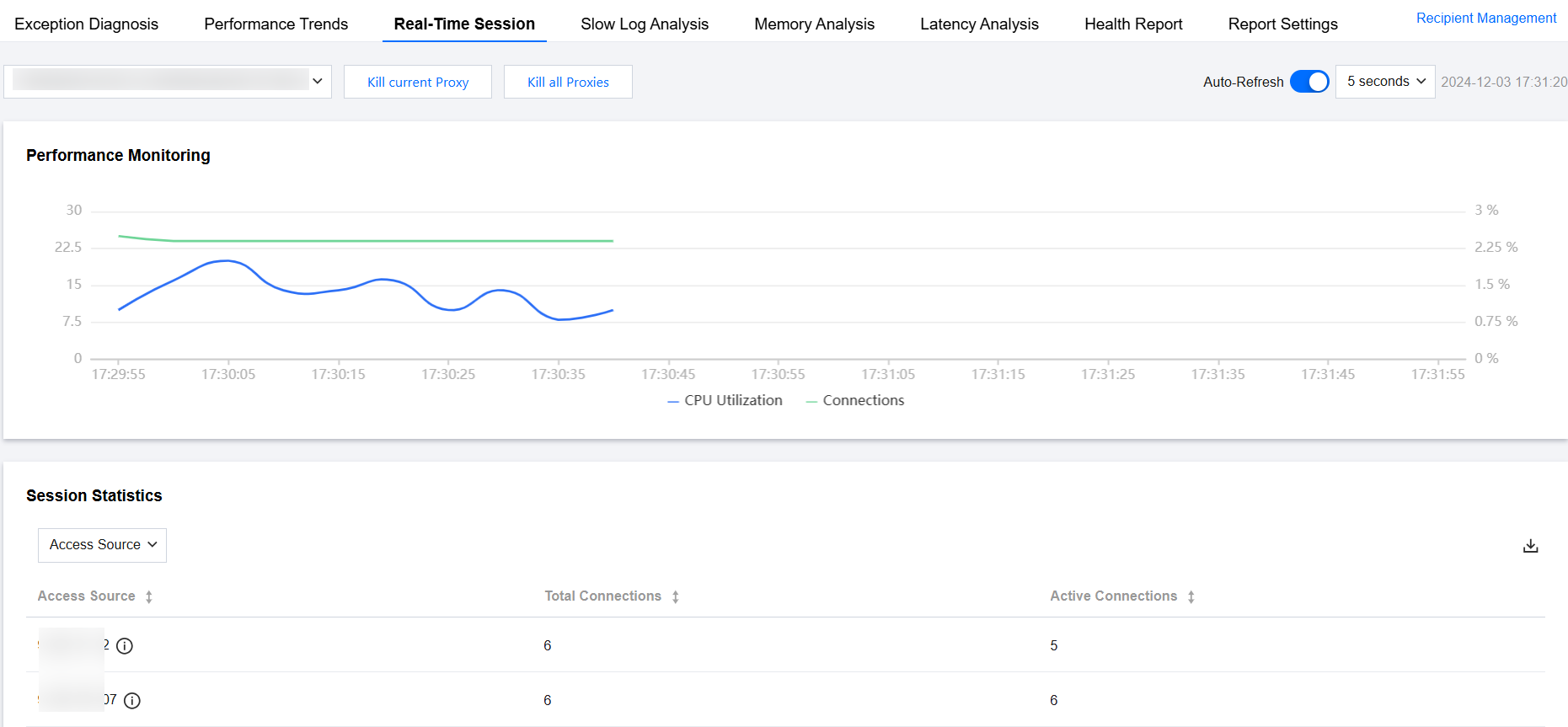Open the Performance Trends tab
The height and width of the screenshot is (727, 1568).
click(x=276, y=24)
